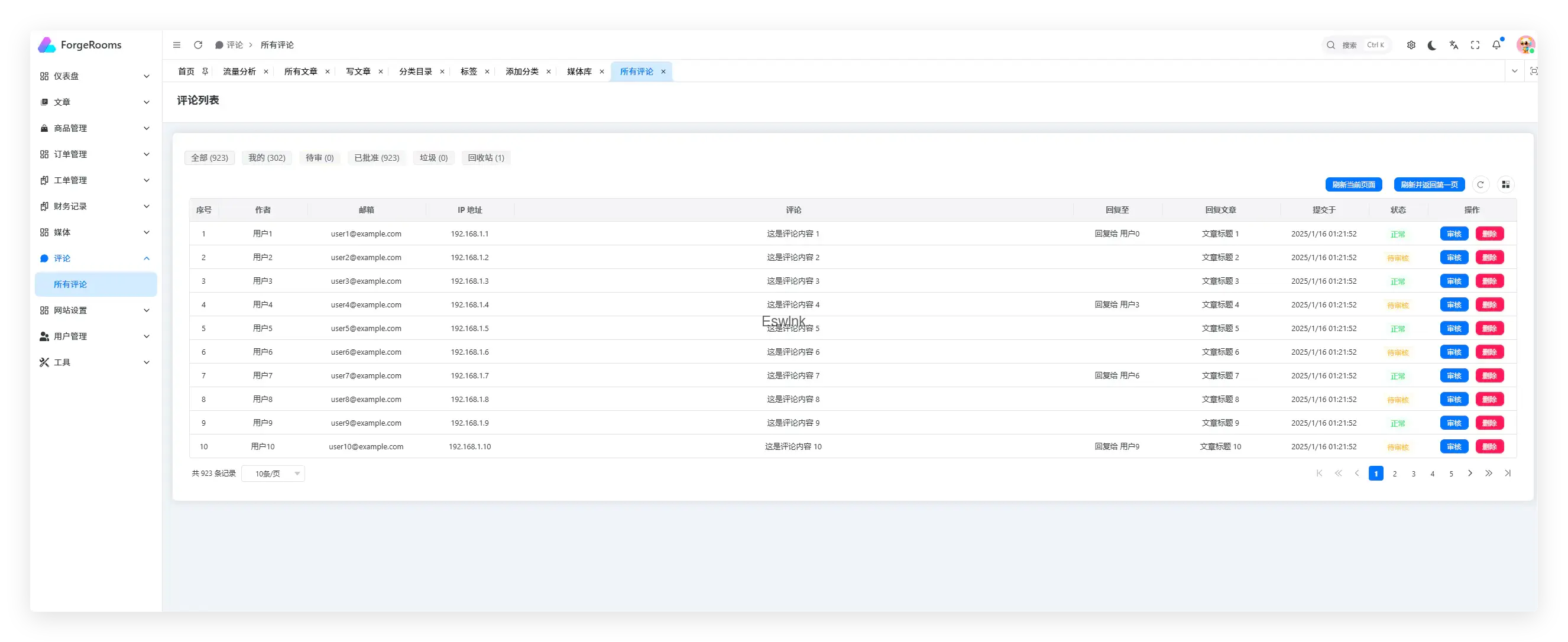Switch to the 媒体库 tab
This screenshot has height=642, width=1568.
(x=579, y=71)
